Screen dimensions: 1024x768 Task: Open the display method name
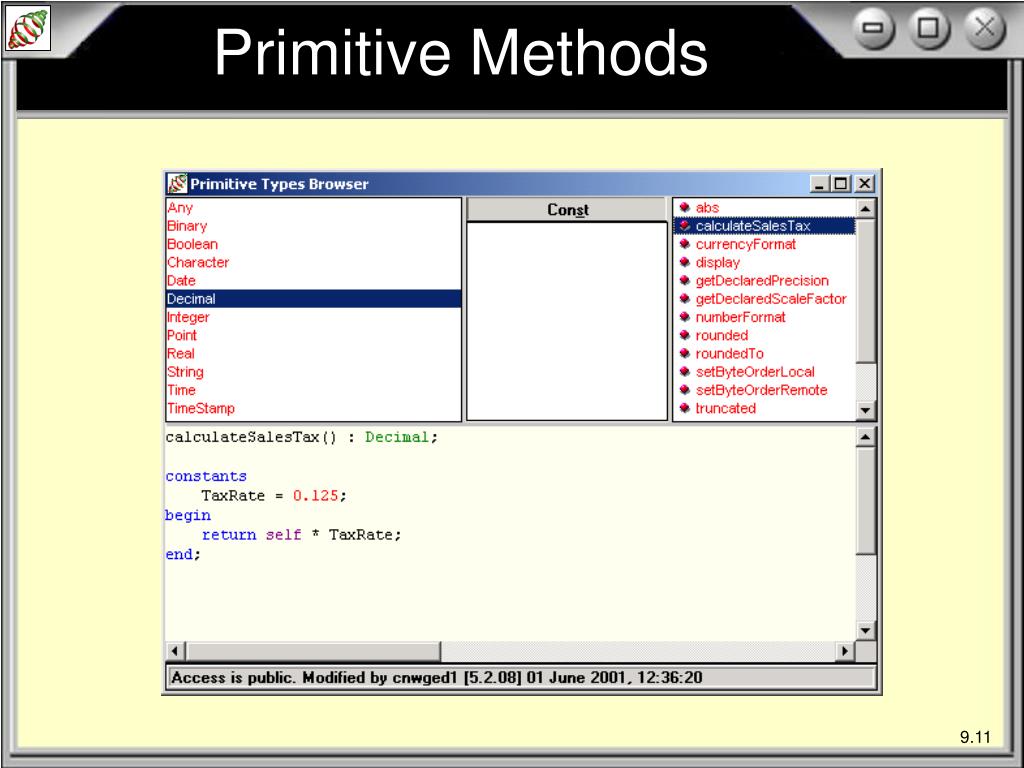718,263
